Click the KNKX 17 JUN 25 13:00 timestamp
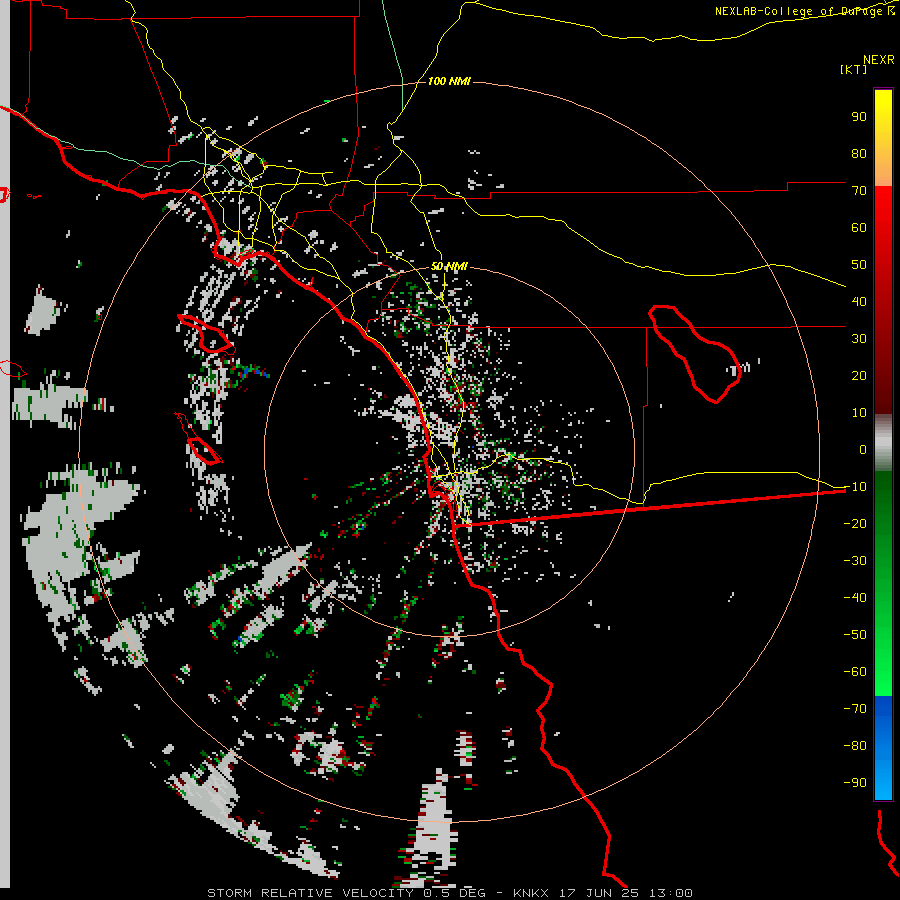 [x=603, y=893]
